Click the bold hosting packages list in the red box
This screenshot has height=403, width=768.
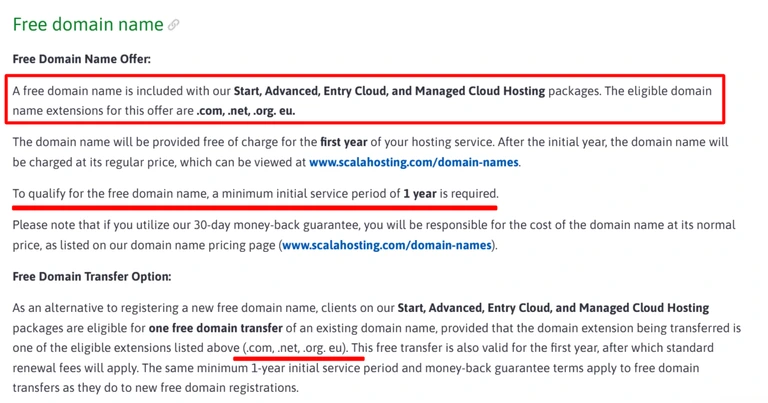[x=389, y=91]
